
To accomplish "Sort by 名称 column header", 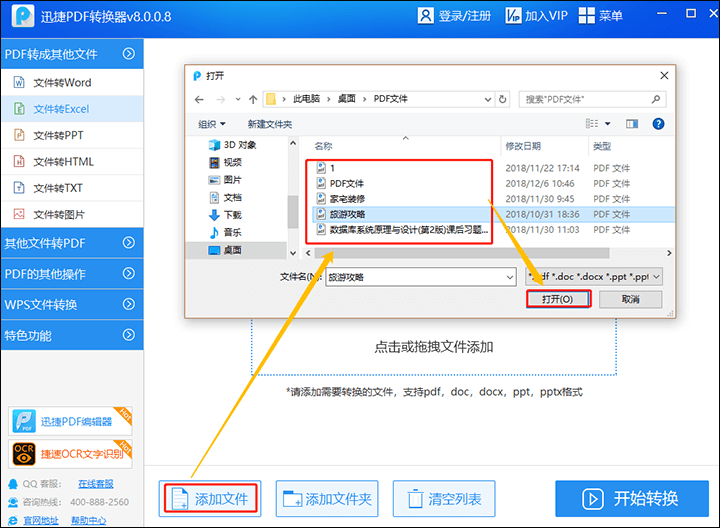I will [x=323, y=146].
